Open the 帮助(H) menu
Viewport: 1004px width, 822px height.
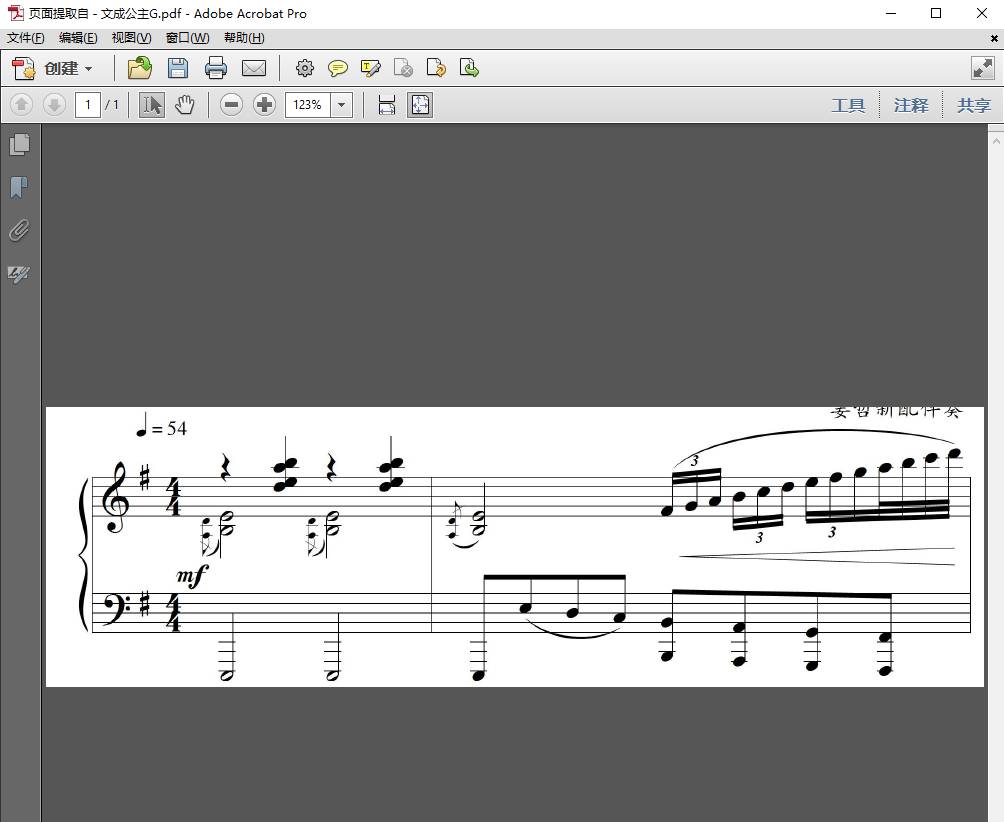point(244,38)
